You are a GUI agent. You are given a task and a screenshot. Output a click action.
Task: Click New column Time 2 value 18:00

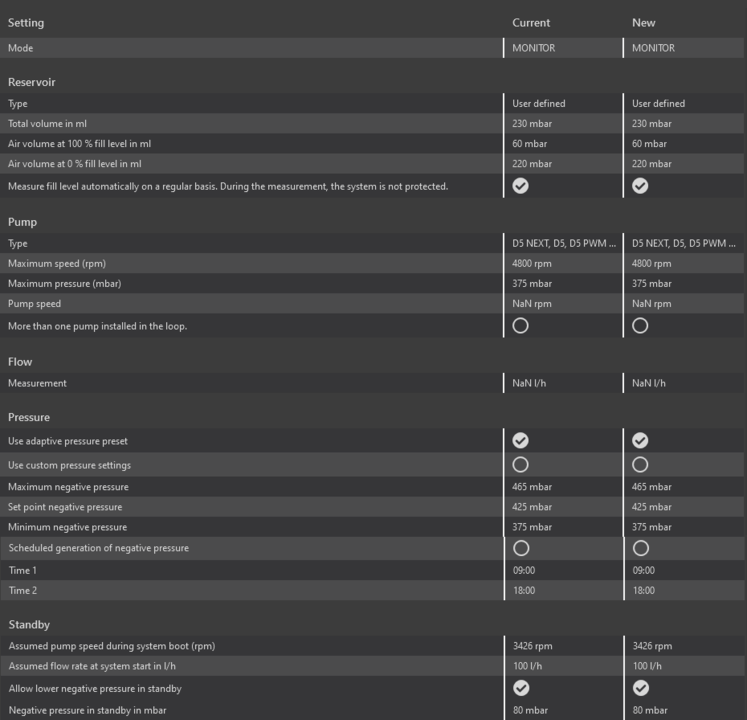click(643, 591)
